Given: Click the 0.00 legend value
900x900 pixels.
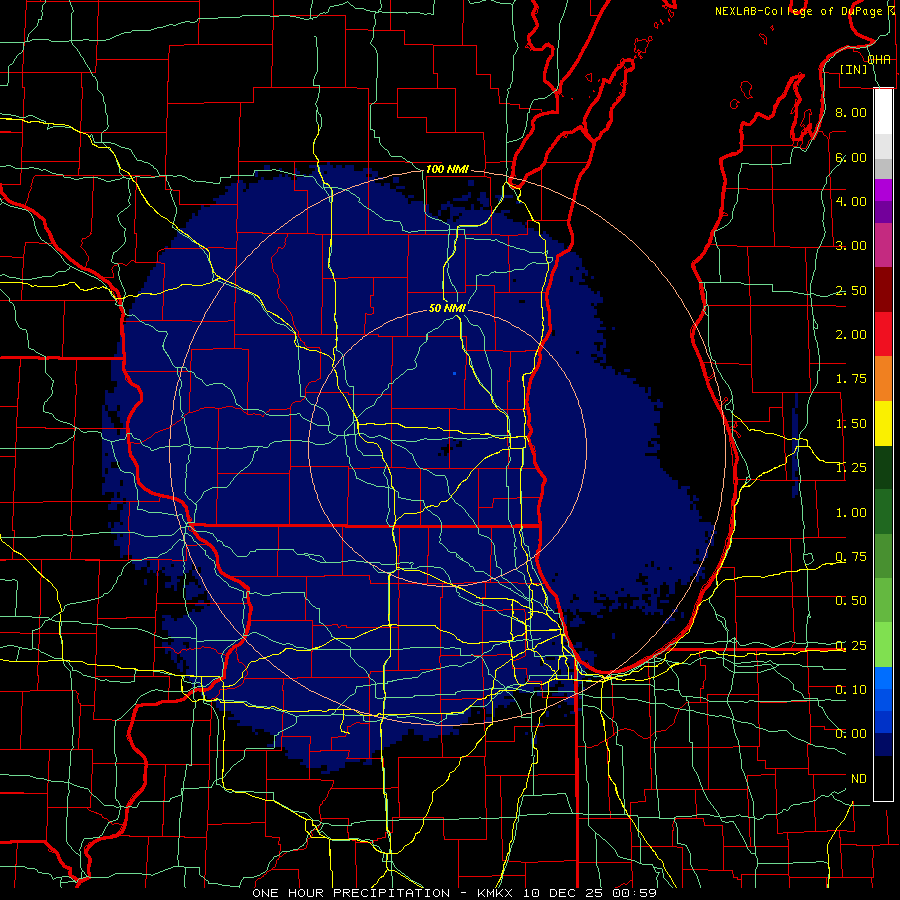Looking at the screenshot, I should coord(851,734).
